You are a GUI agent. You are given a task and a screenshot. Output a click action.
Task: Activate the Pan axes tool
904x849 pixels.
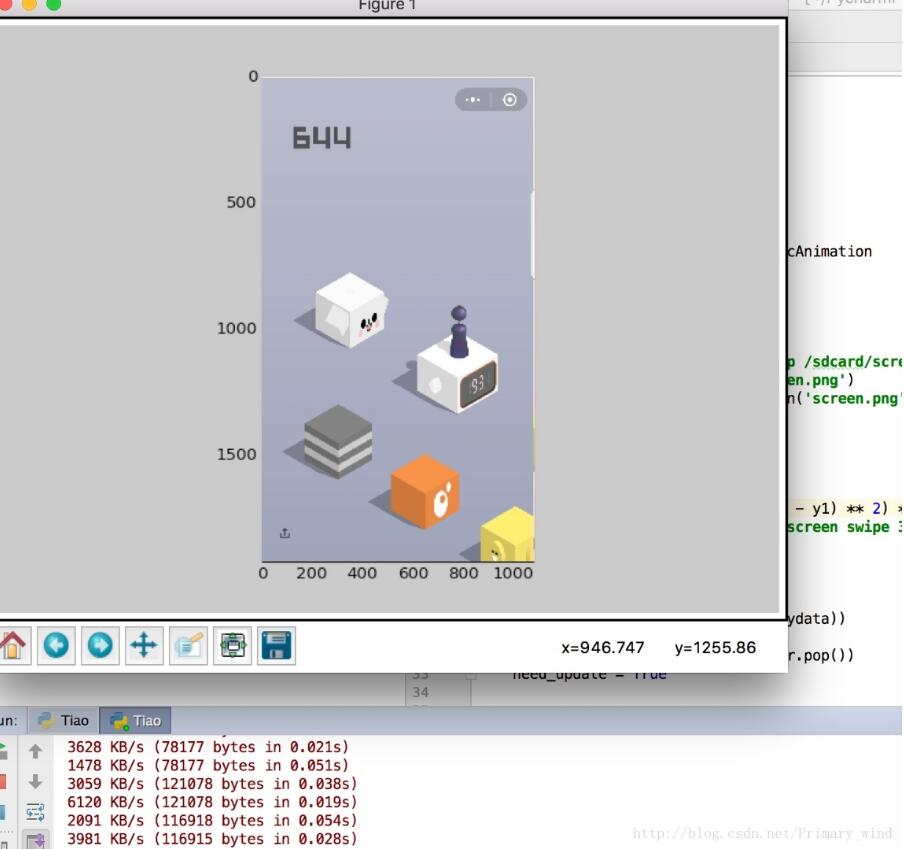click(144, 645)
